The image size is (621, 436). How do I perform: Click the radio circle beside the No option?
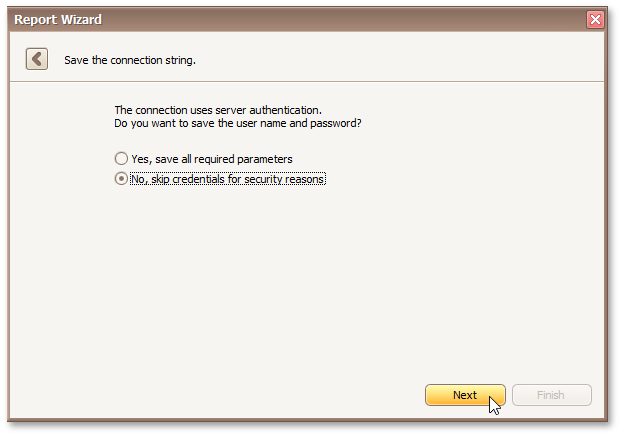[122, 179]
